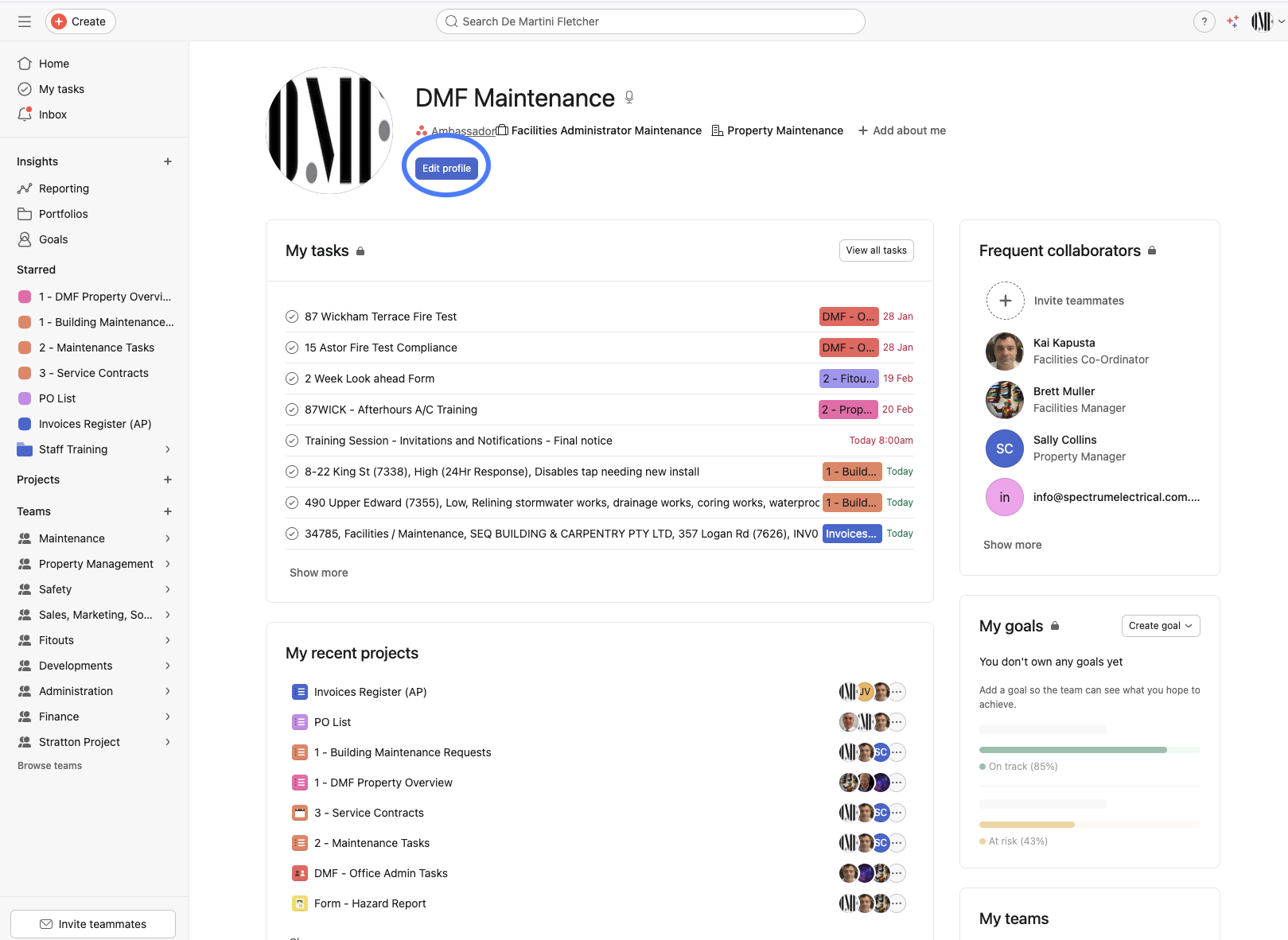1288x940 pixels.
Task: Click the 3 - Service Contracts calendar icon
Action: click(x=300, y=813)
